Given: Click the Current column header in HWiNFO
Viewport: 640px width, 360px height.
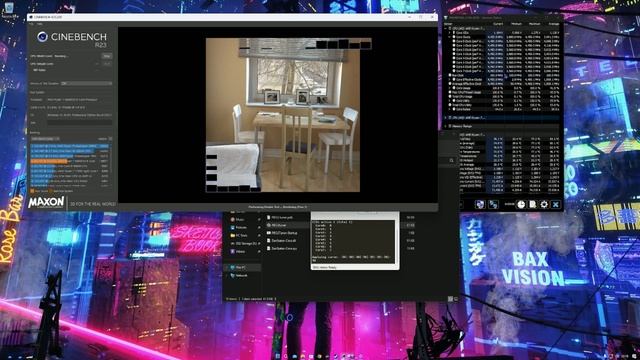Looking at the screenshot, I should coord(498,24).
